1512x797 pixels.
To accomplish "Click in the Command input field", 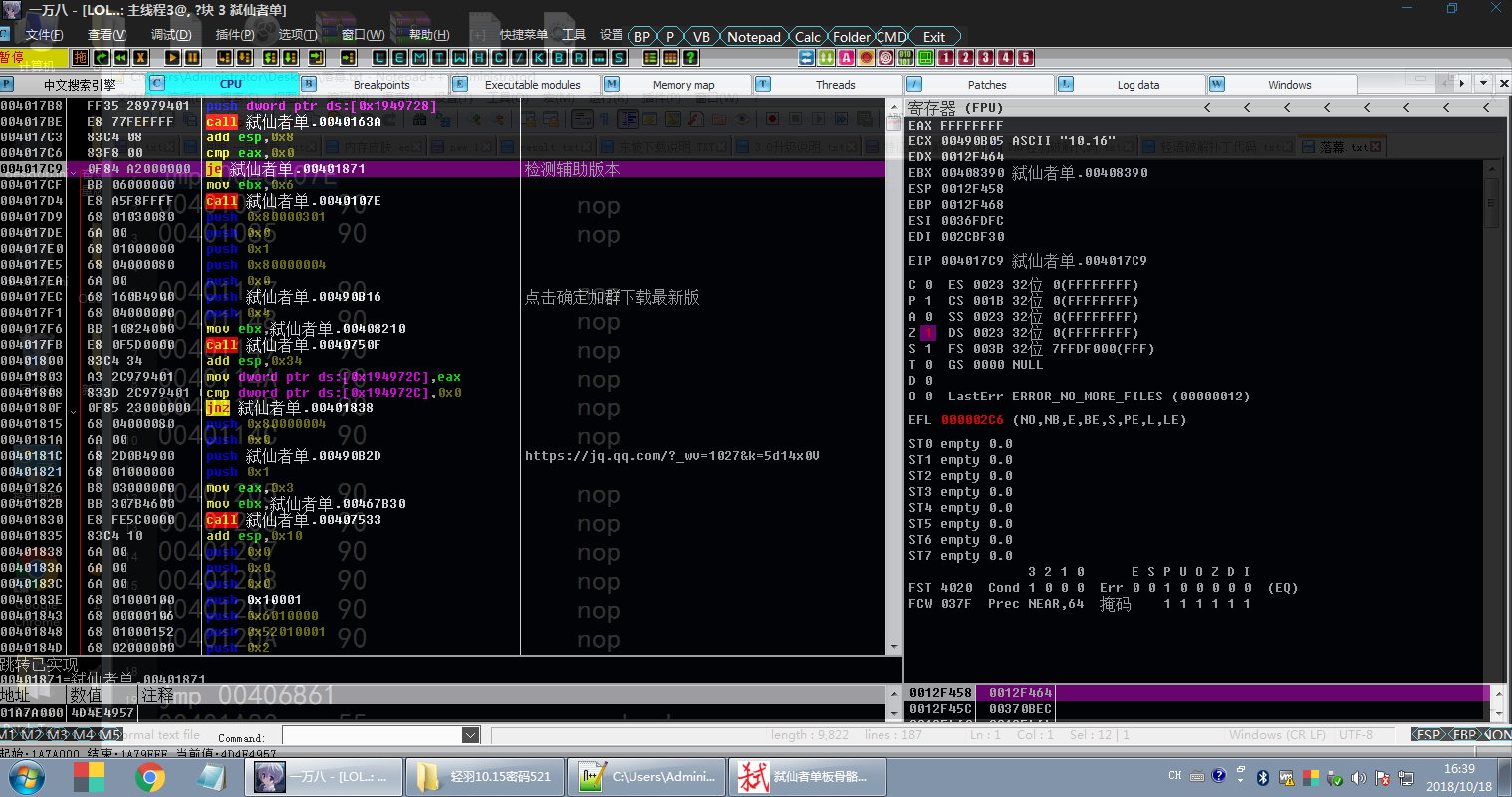I will pos(373,735).
